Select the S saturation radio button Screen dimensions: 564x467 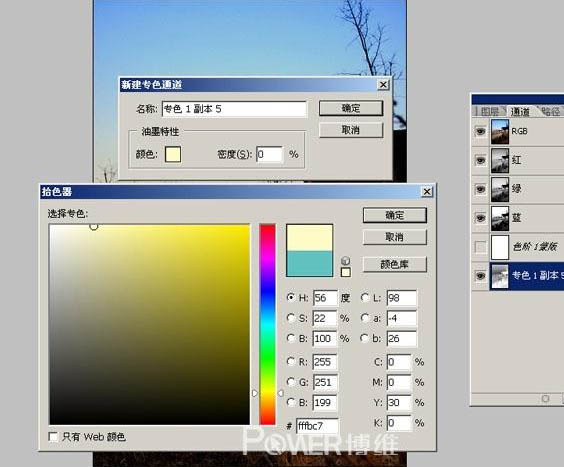pyautogui.click(x=291, y=318)
